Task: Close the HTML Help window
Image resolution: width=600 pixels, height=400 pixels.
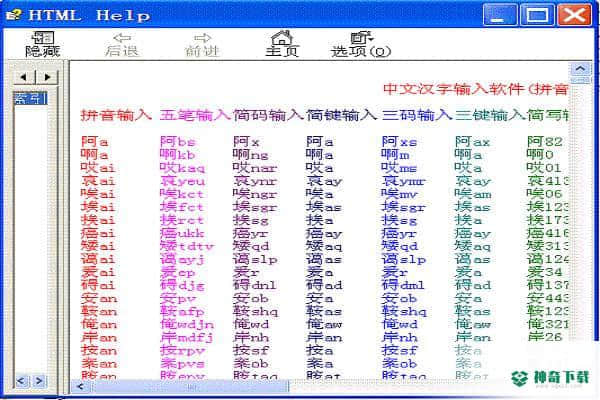Action: (574, 15)
